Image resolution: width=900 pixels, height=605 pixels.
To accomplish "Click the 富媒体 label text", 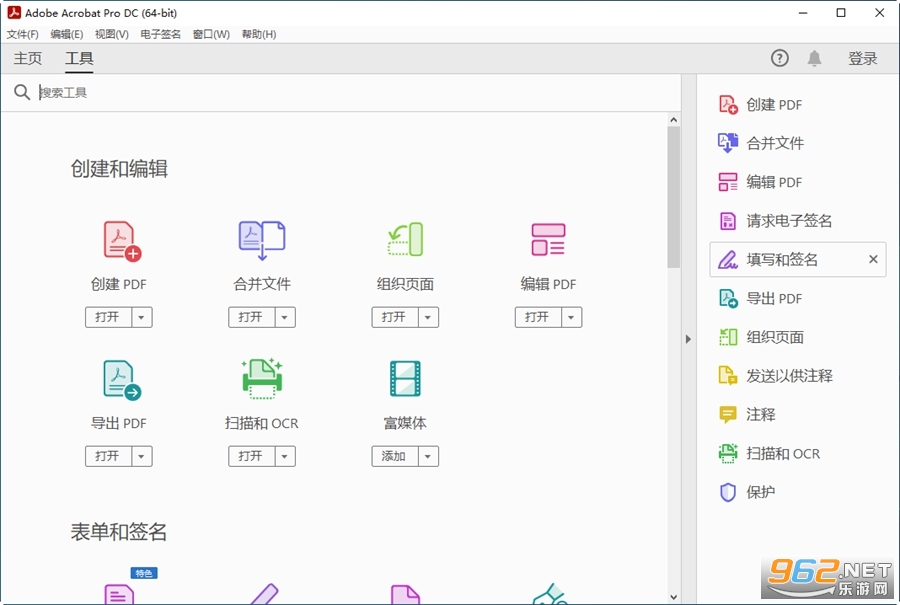I will 405,424.
